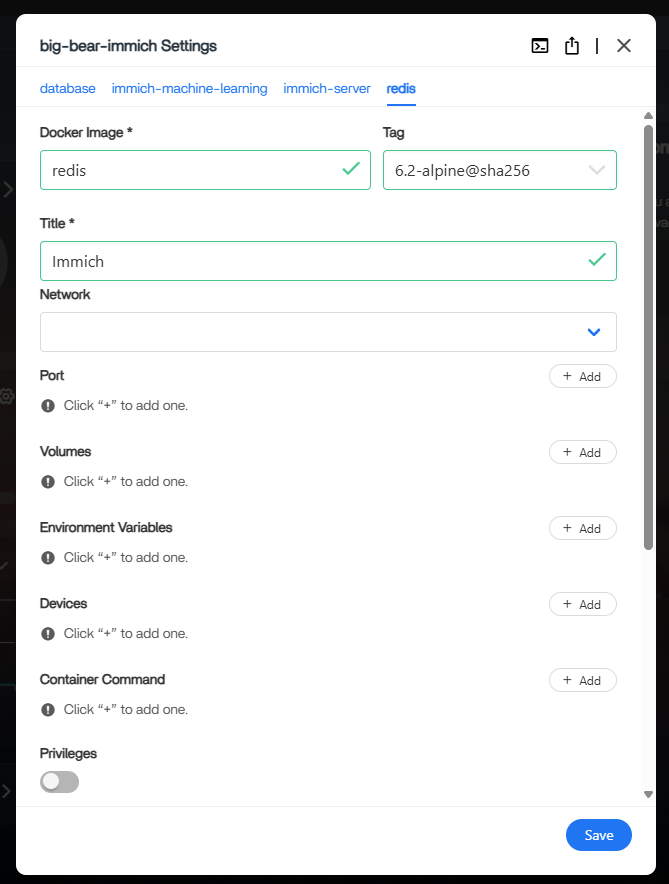Add a new Devices entry
This screenshot has width=669, height=884.
(x=582, y=604)
